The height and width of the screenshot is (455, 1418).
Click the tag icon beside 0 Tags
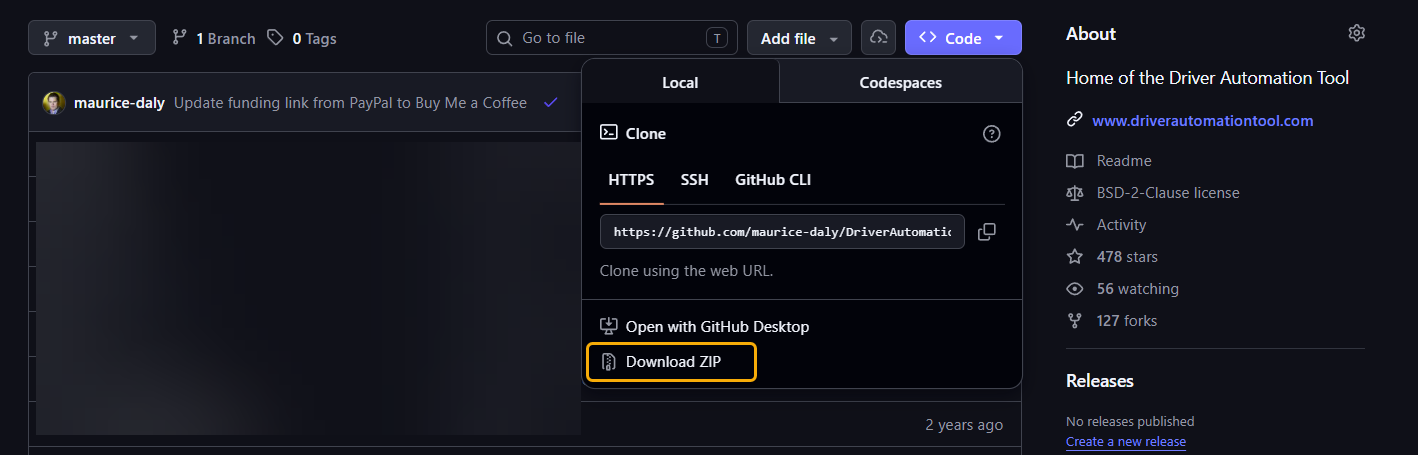pyautogui.click(x=275, y=38)
